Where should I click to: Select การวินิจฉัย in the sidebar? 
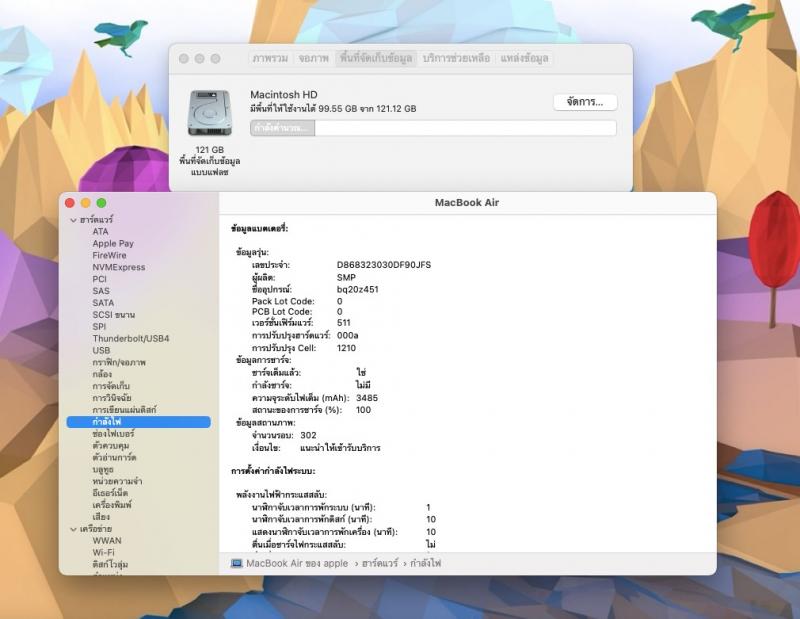tap(112, 398)
